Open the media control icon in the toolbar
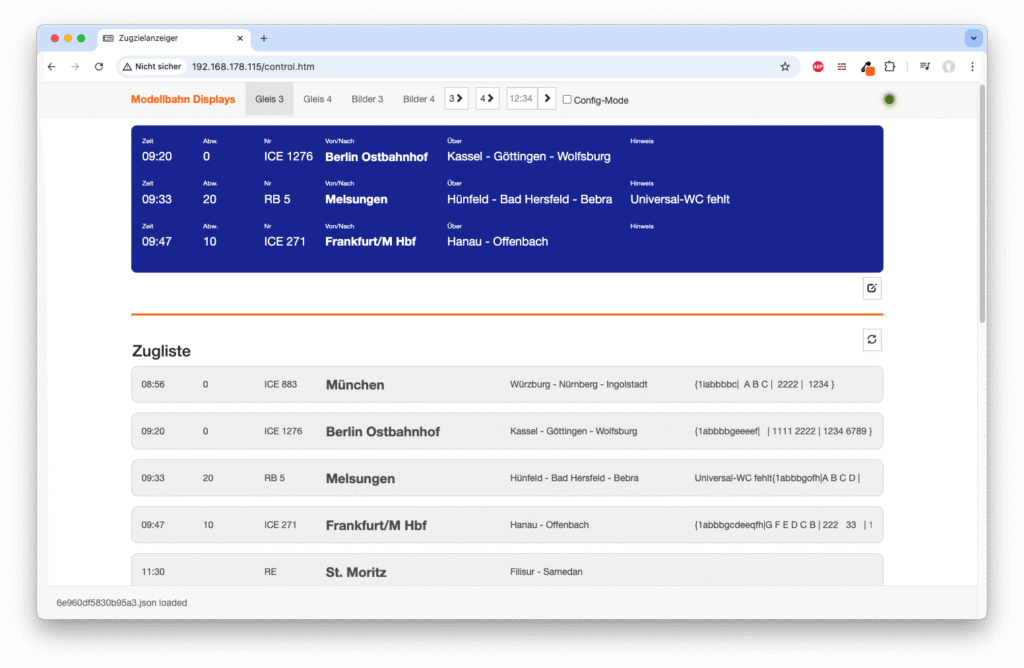1024x668 pixels. pyautogui.click(x=925, y=67)
